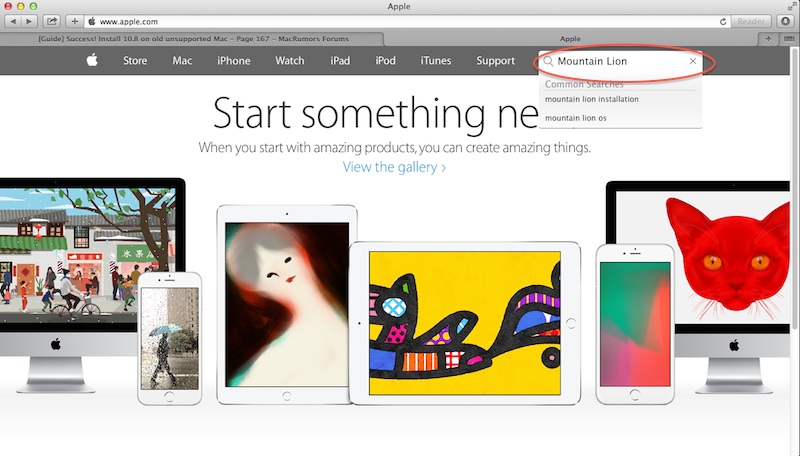Choose 'mountain lion installation' suggestion
This screenshot has width=800, height=456.
592,99
